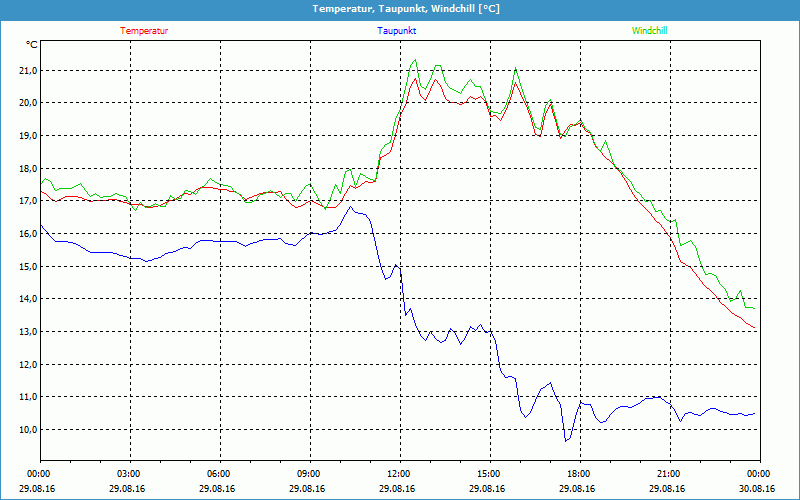The width and height of the screenshot is (800, 500).
Task: Click the 30.08.16 date label
Action: tap(758, 489)
